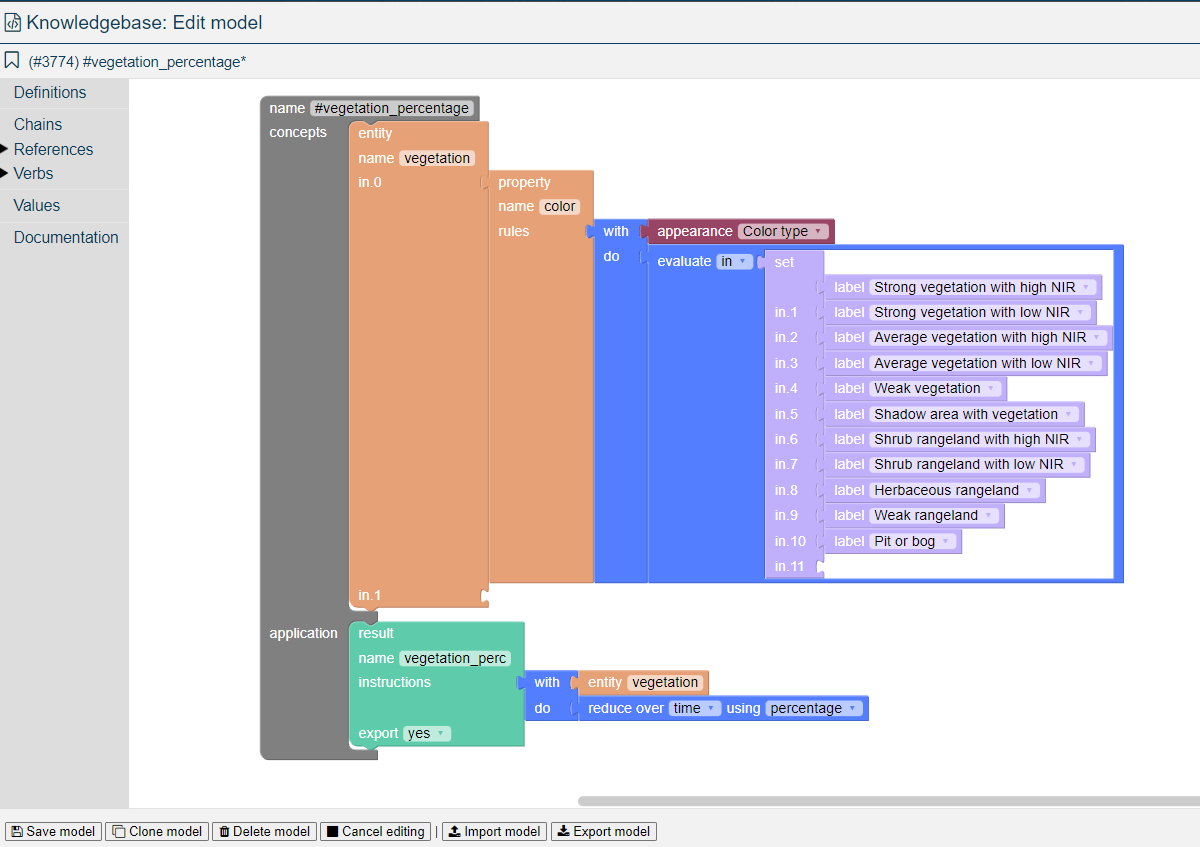Click the horizontal scrollbar at workspace bottom

coord(888,801)
